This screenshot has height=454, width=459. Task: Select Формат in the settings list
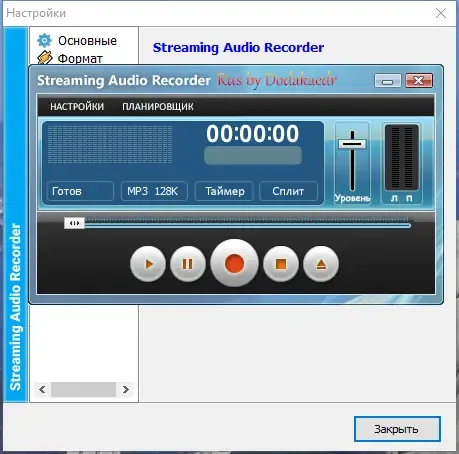[80, 59]
